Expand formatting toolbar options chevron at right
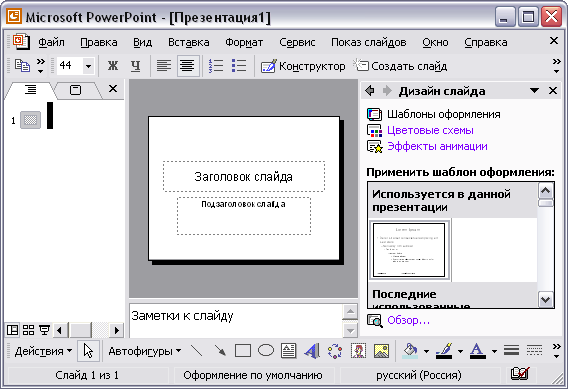Viewport: 568px width, 389px height. pos(556,66)
